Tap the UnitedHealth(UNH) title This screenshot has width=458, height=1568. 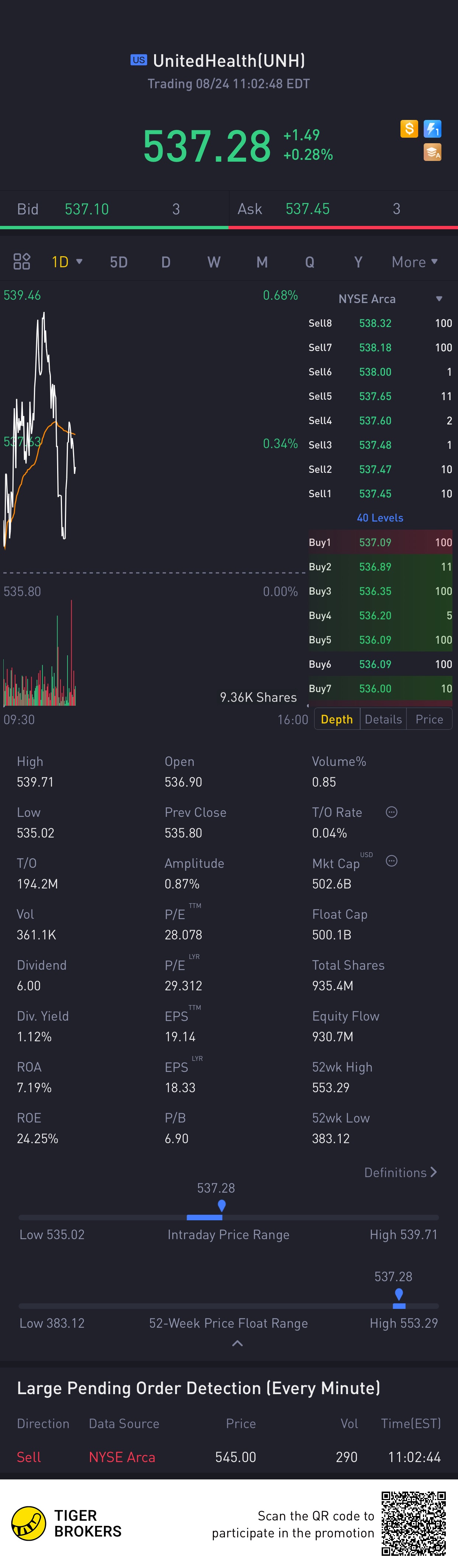(x=229, y=60)
